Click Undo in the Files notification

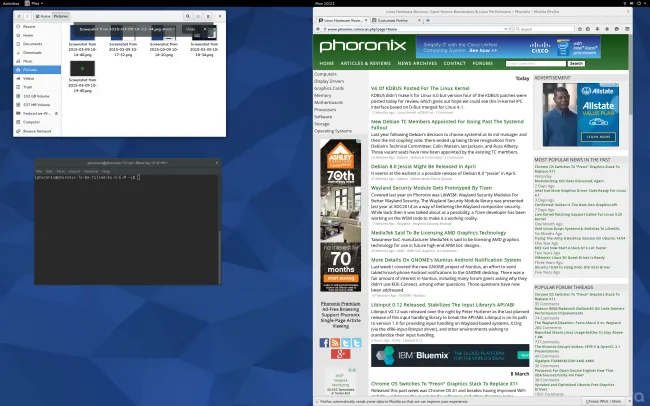pos(190,29)
